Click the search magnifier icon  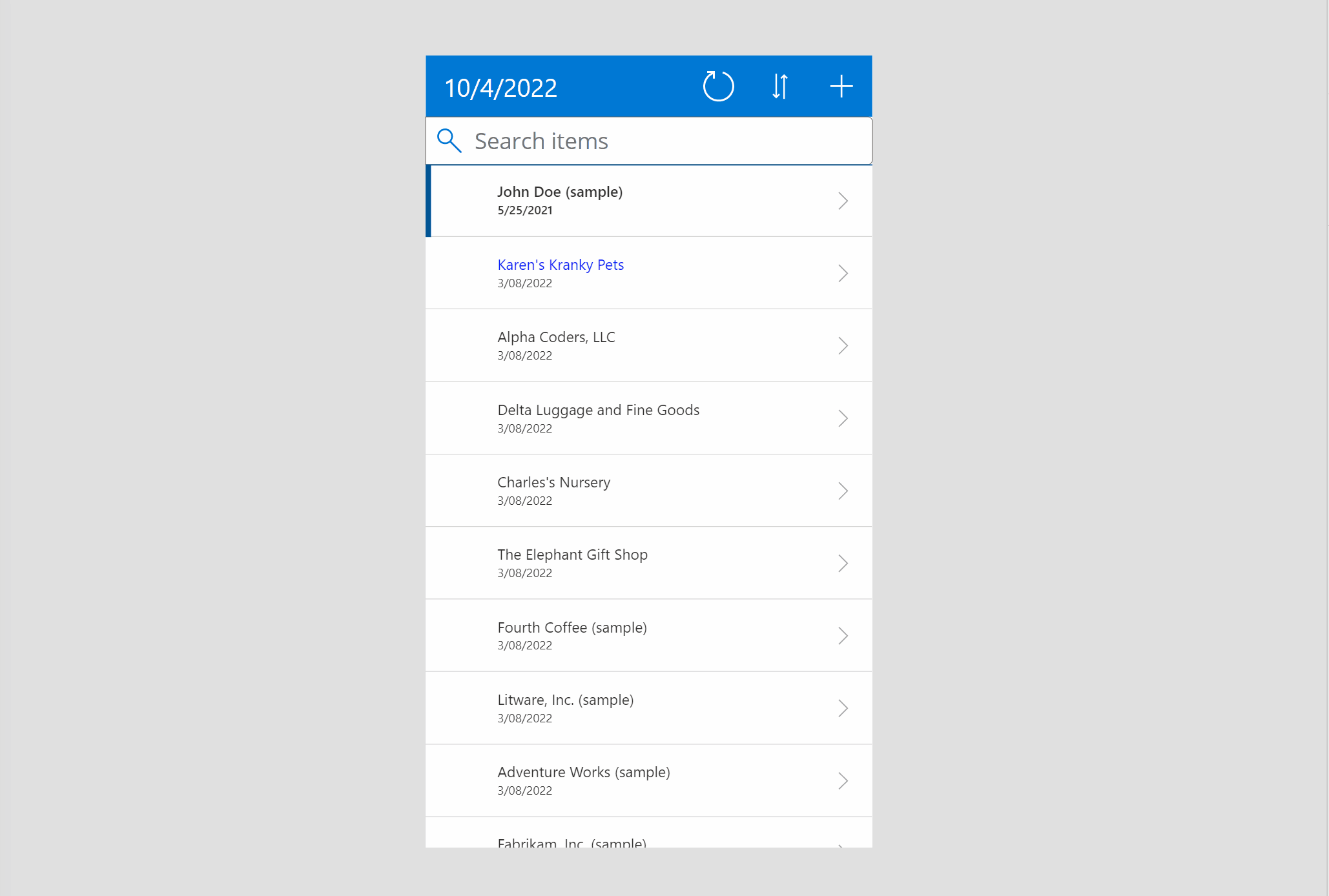click(x=449, y=141)
